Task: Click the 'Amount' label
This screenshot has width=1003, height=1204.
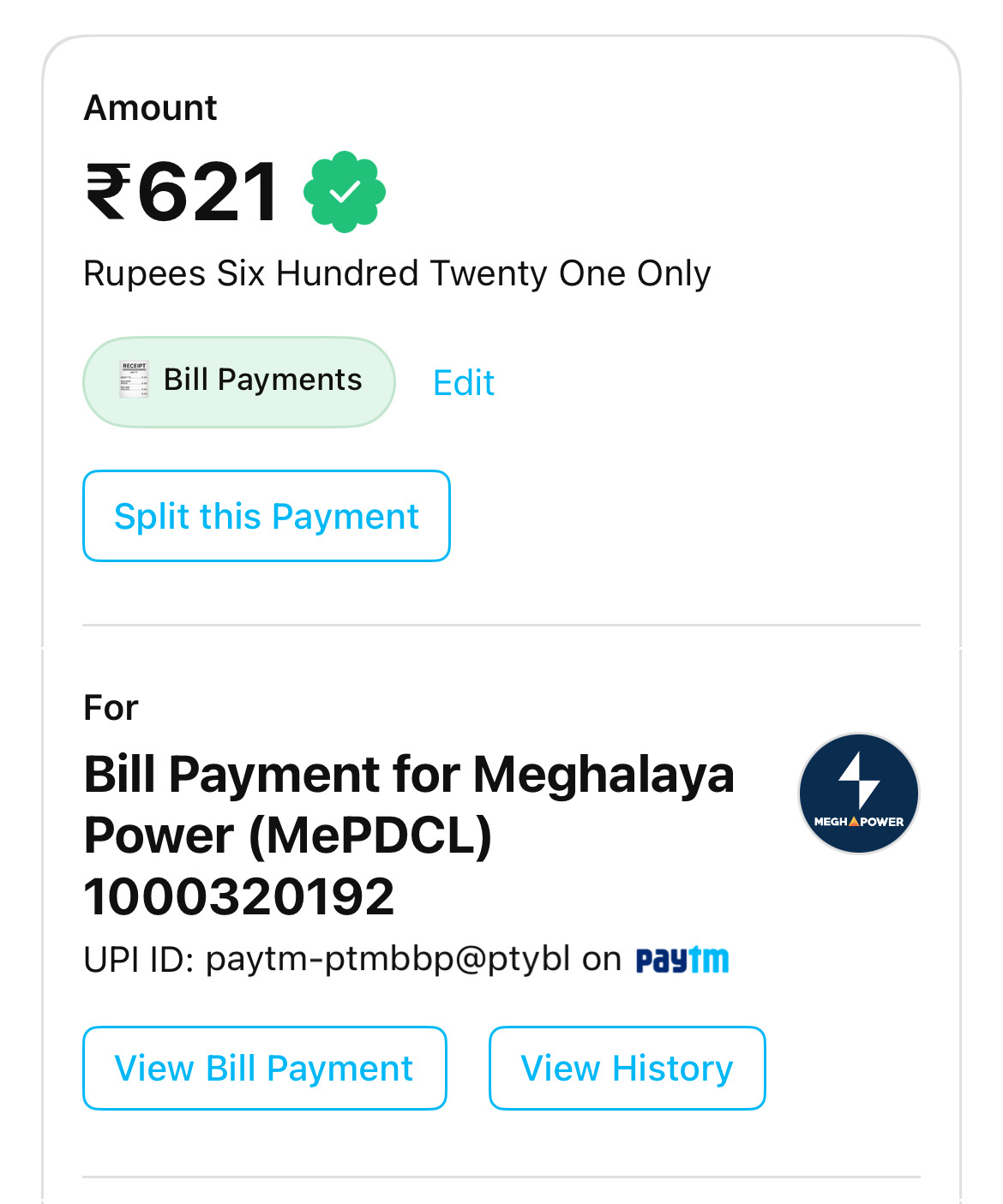Action: coord(150,109)
